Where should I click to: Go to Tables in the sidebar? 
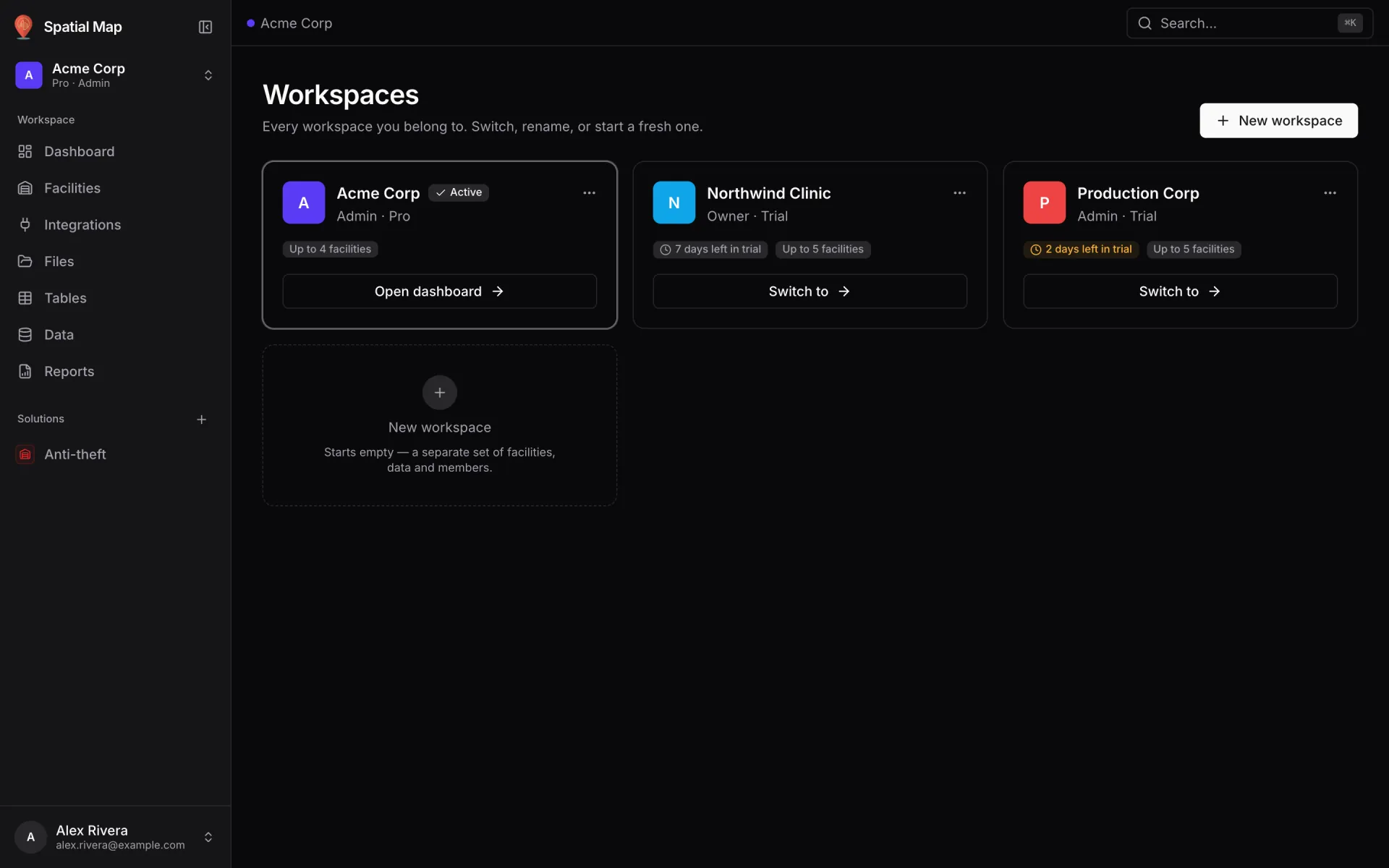[x=115, y=298]
